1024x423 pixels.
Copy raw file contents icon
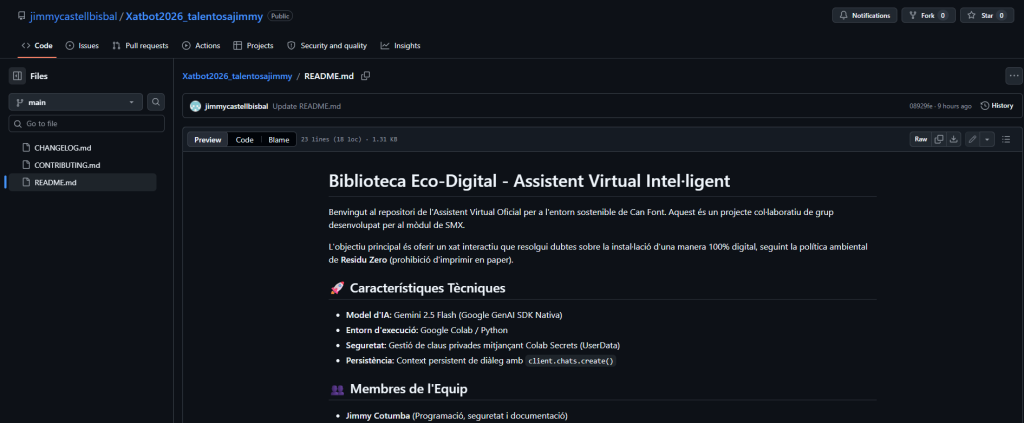coord(938,139)
